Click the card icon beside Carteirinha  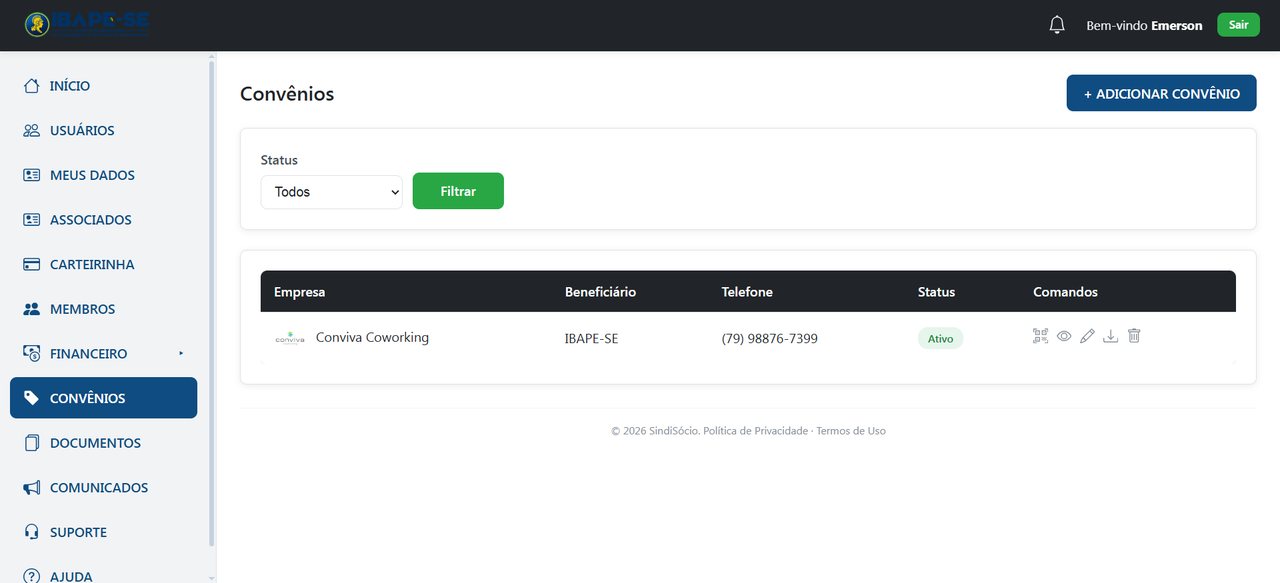32,264
